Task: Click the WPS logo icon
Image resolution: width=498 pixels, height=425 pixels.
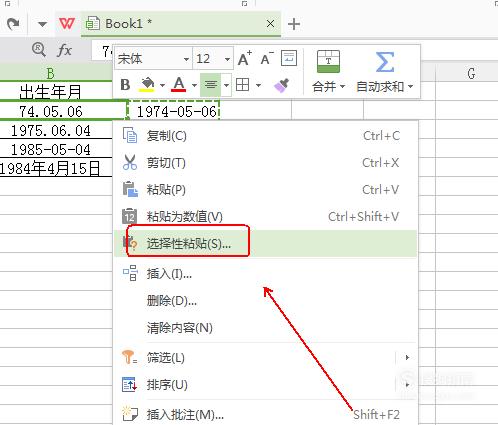Action: click(67, 24)
